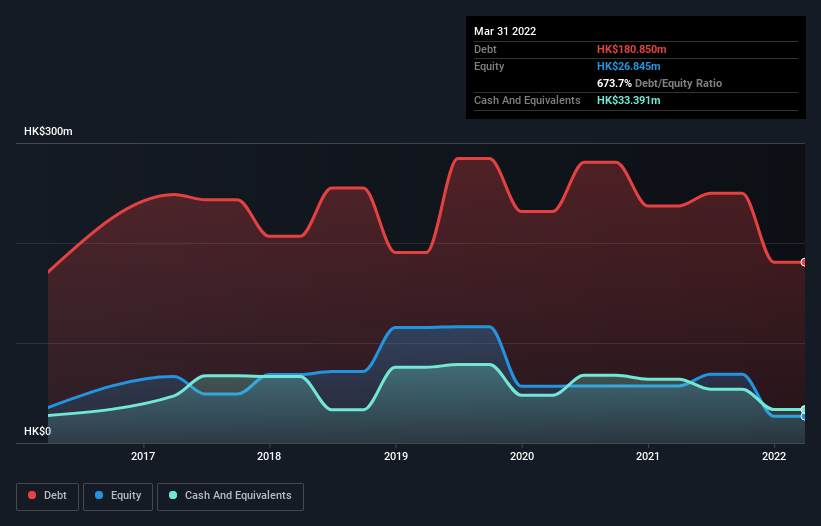The image size is (821, 526).
Task: Click the 2022 x-axis label
Action: click(774, 456)
